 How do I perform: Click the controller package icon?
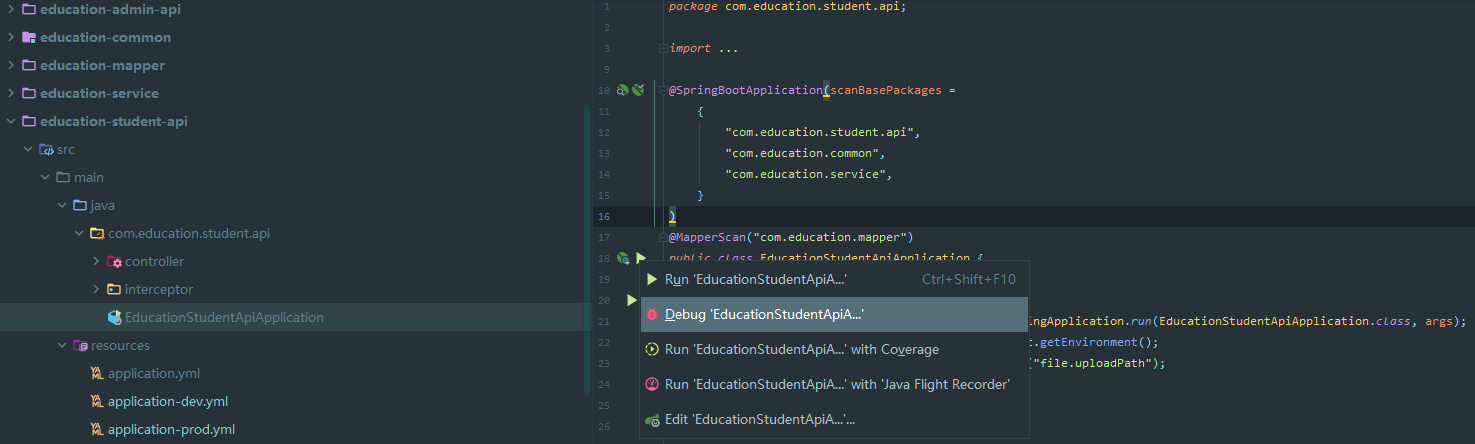(113, 261)
